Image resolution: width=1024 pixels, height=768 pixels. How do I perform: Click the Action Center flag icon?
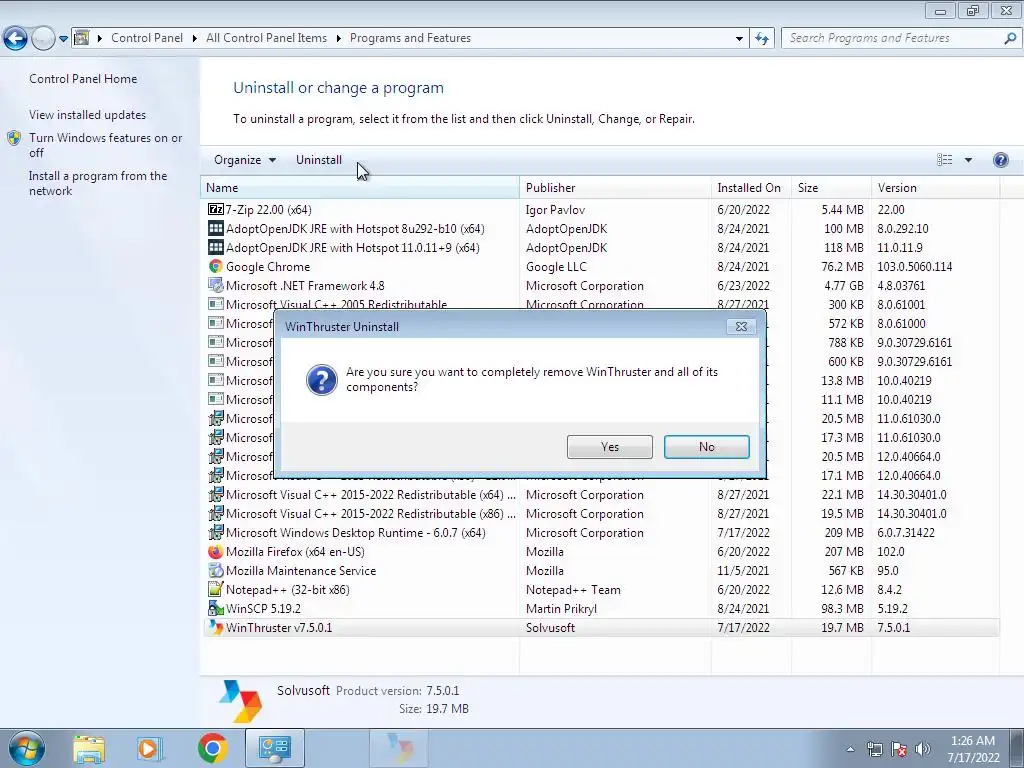(899, 750)
